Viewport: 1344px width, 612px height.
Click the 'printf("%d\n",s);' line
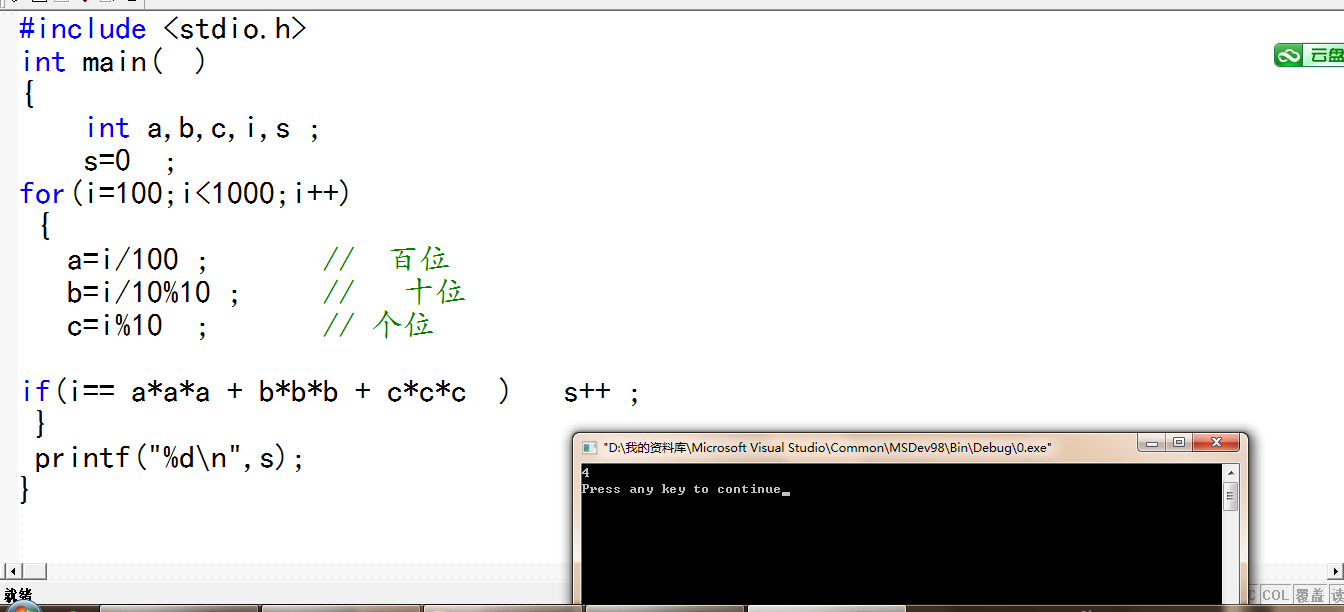pyautogui.click(x=169, y=458)
